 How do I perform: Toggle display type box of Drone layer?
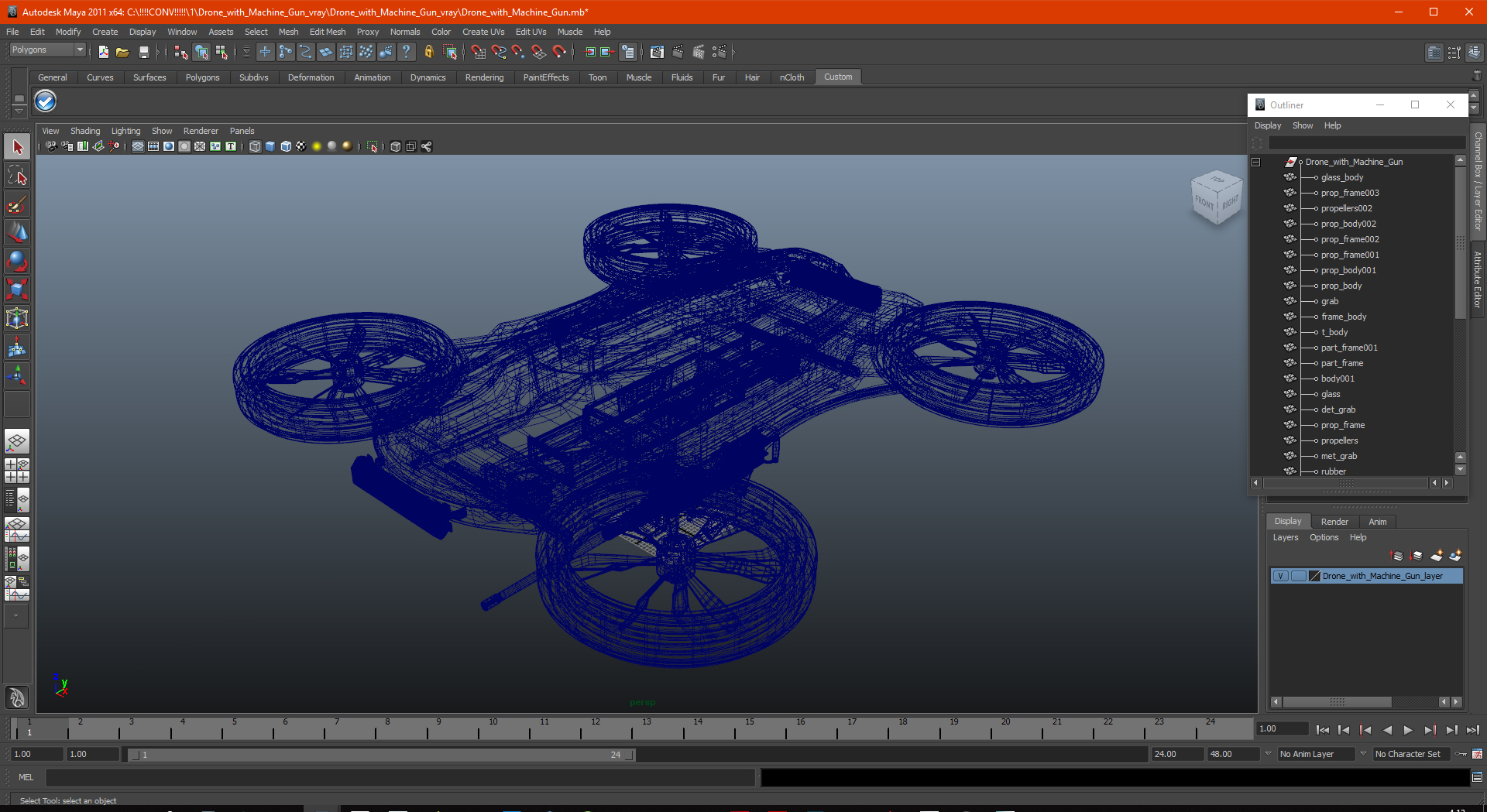click(1299, 576)
